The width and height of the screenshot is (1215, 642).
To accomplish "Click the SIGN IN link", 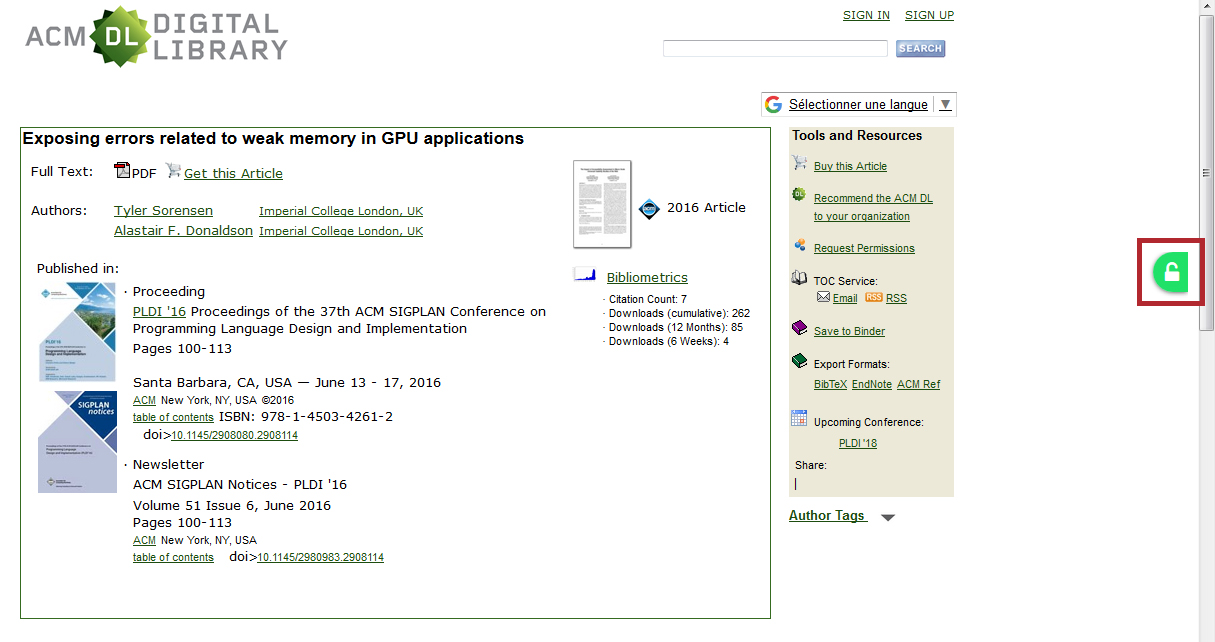I will (x=866, y=15).
